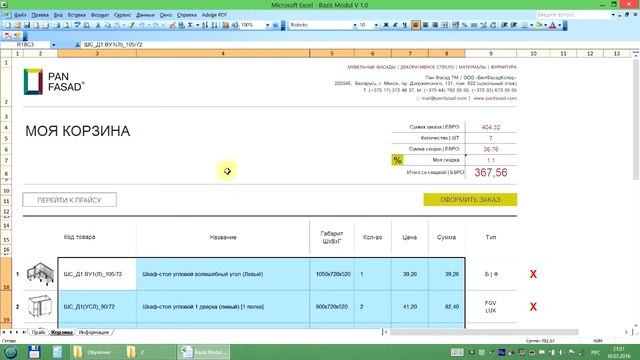
Task: Click the Bold formatting icon
Action: [x=386, y=25]
